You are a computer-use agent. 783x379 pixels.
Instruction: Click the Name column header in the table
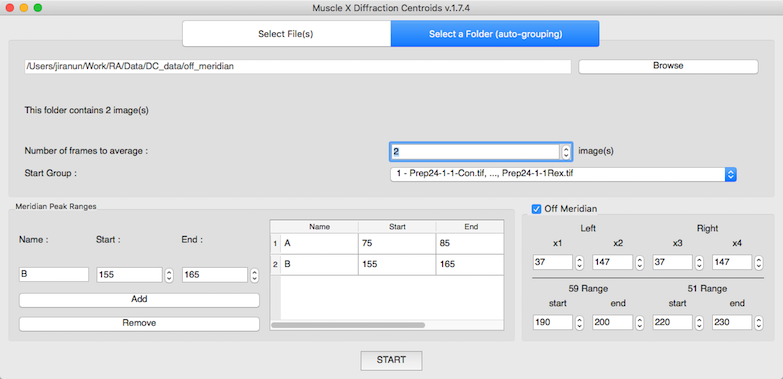(x=320, y=227)
